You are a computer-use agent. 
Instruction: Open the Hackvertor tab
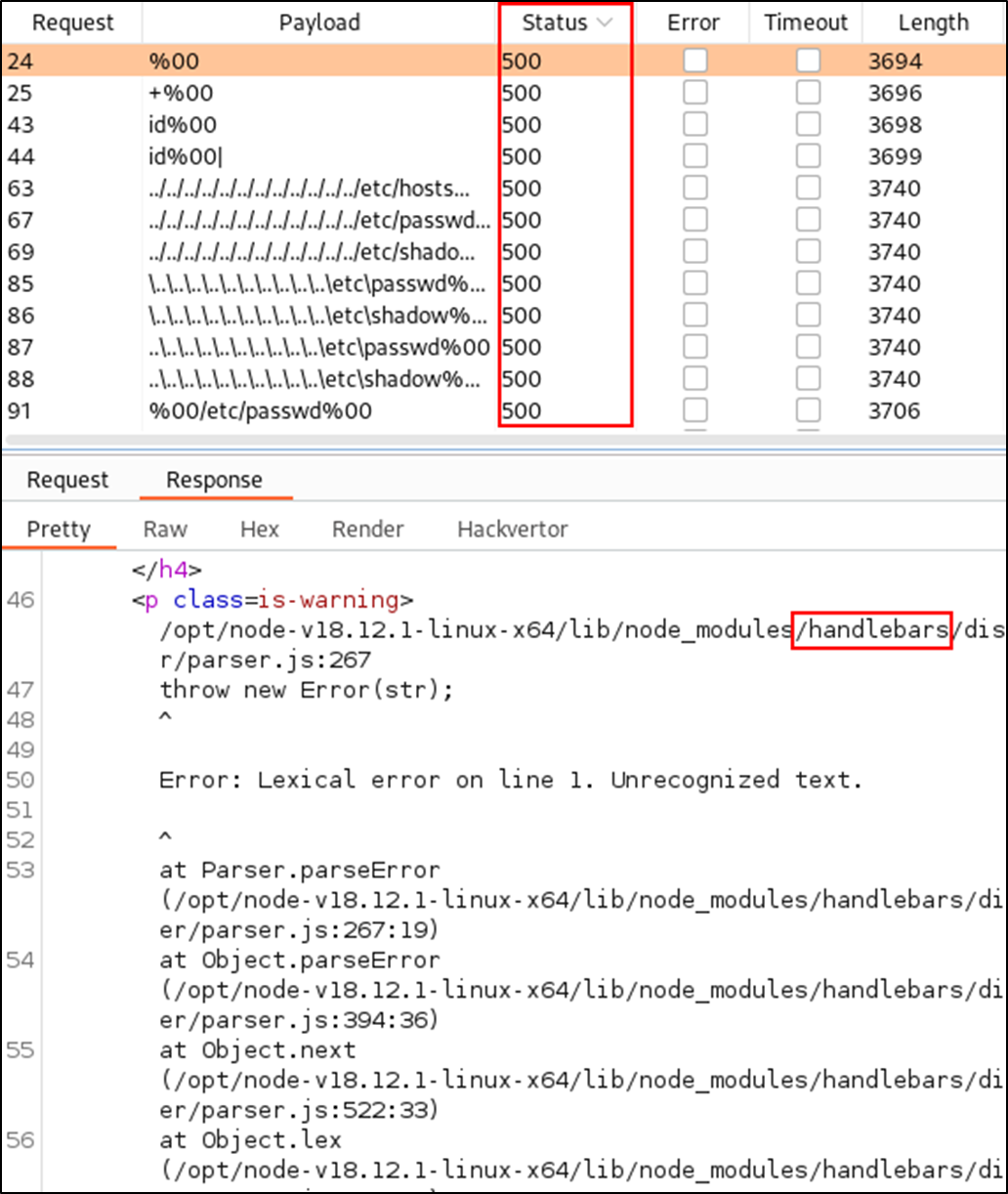click(x=512, y=530)
